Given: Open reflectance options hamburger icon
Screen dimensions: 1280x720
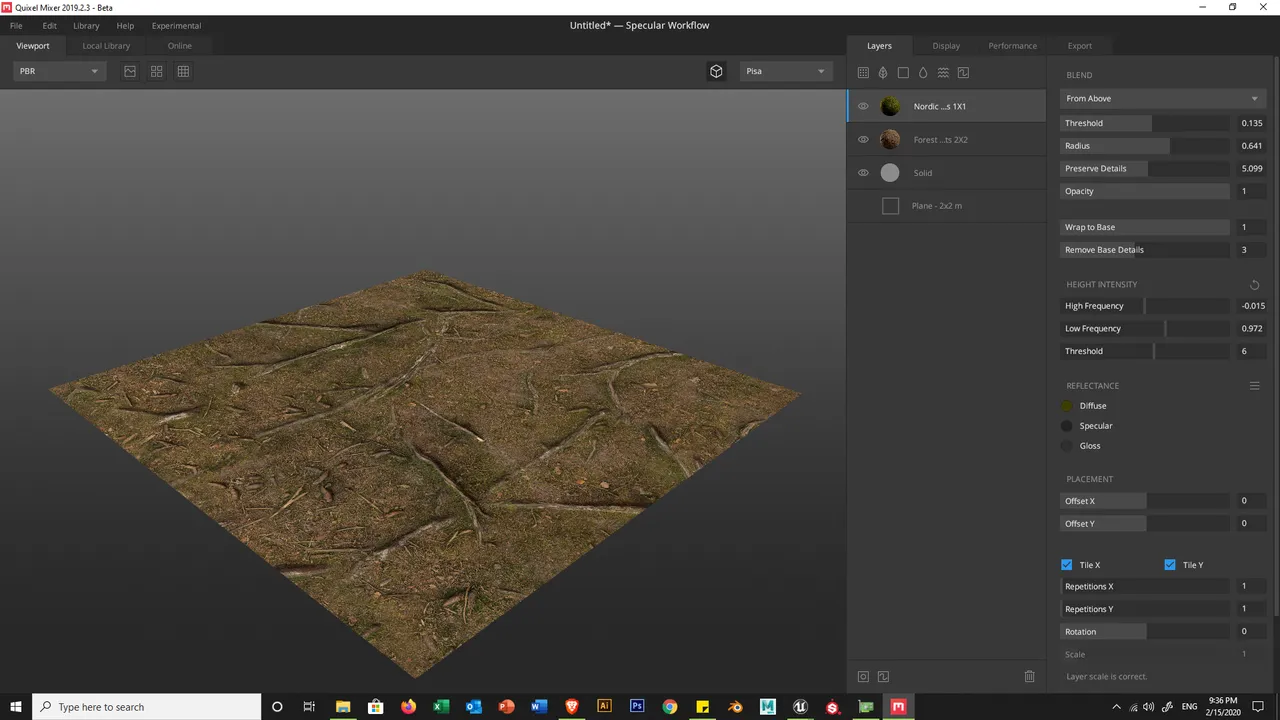Looking at the screenshot, I should (x=1254, y=386).
